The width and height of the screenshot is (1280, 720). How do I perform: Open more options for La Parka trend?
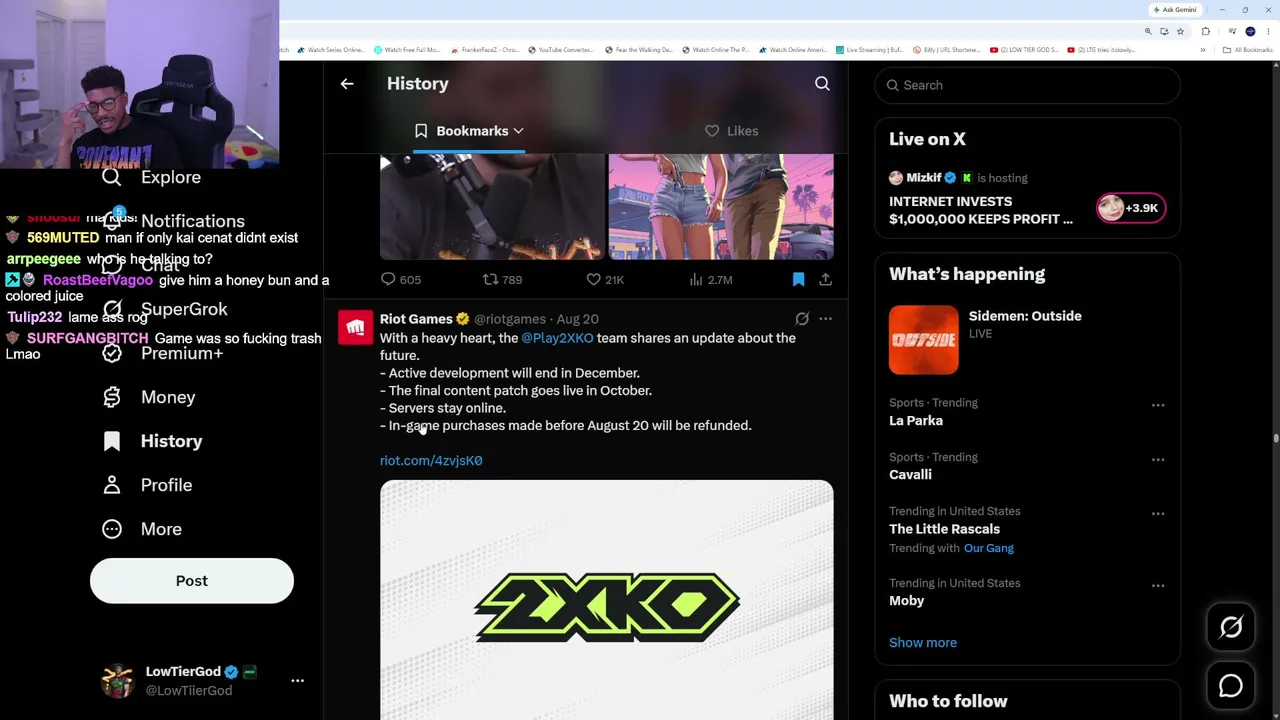[1158, 406]
